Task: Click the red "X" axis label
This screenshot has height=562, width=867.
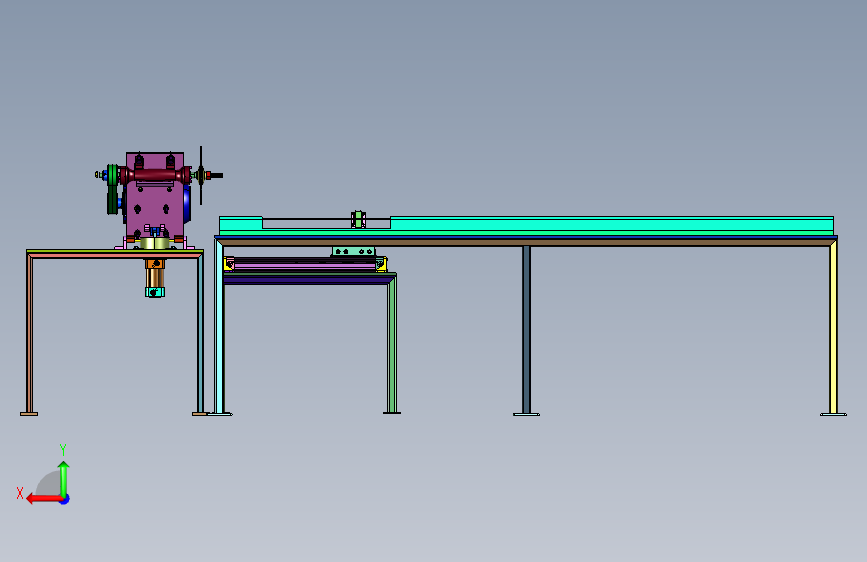Action: click(20, 493)
